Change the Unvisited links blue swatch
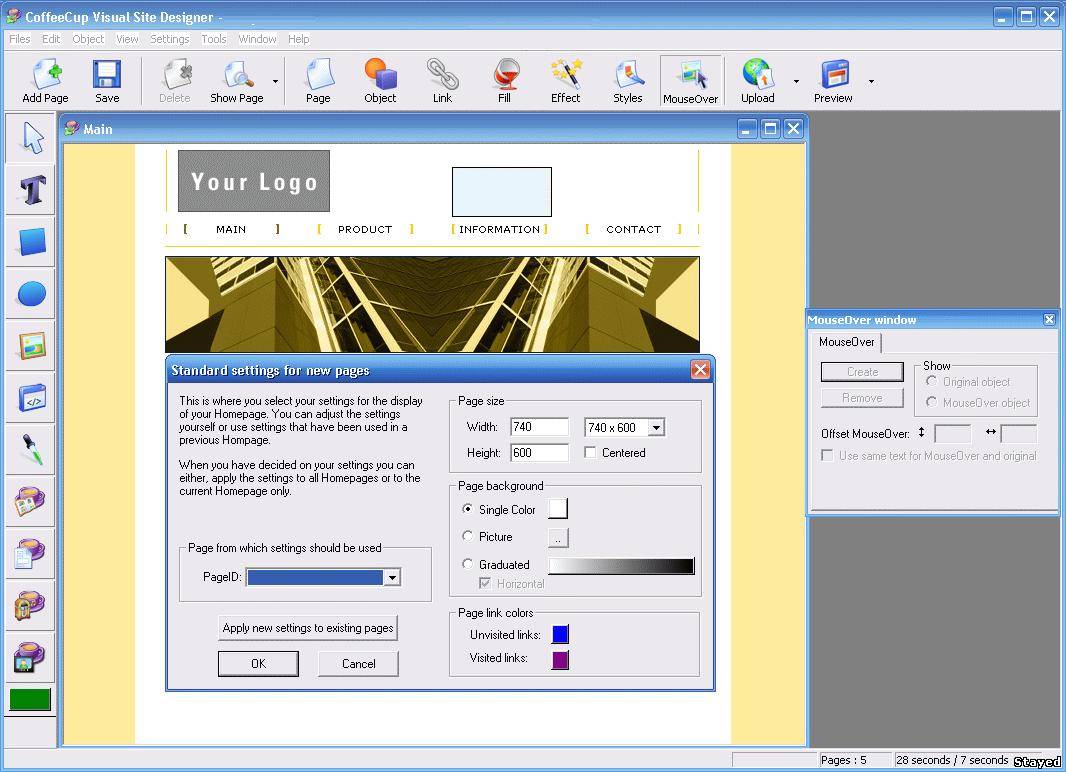Screen dimensions: 1066x772 (x=560, y=634)
